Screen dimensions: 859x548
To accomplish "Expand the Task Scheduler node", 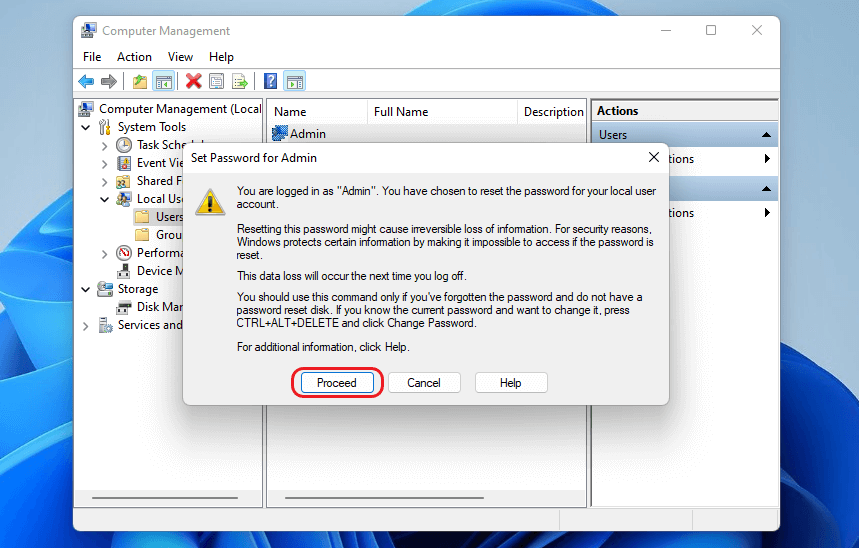I will coord(104,145).
